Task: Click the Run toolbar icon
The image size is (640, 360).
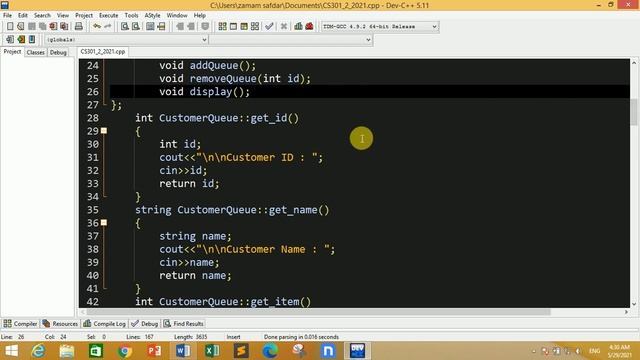Action: [233, 27]
